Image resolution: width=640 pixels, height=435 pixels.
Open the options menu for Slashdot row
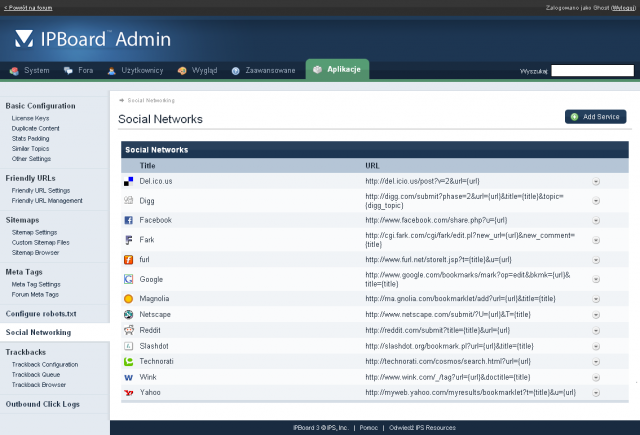coord(596,346)
